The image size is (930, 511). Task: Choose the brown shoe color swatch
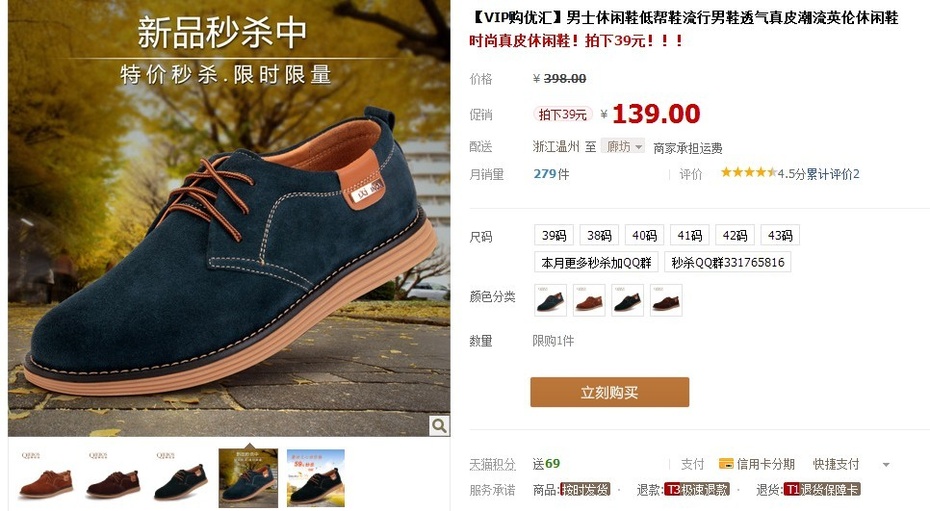point(589,300)
